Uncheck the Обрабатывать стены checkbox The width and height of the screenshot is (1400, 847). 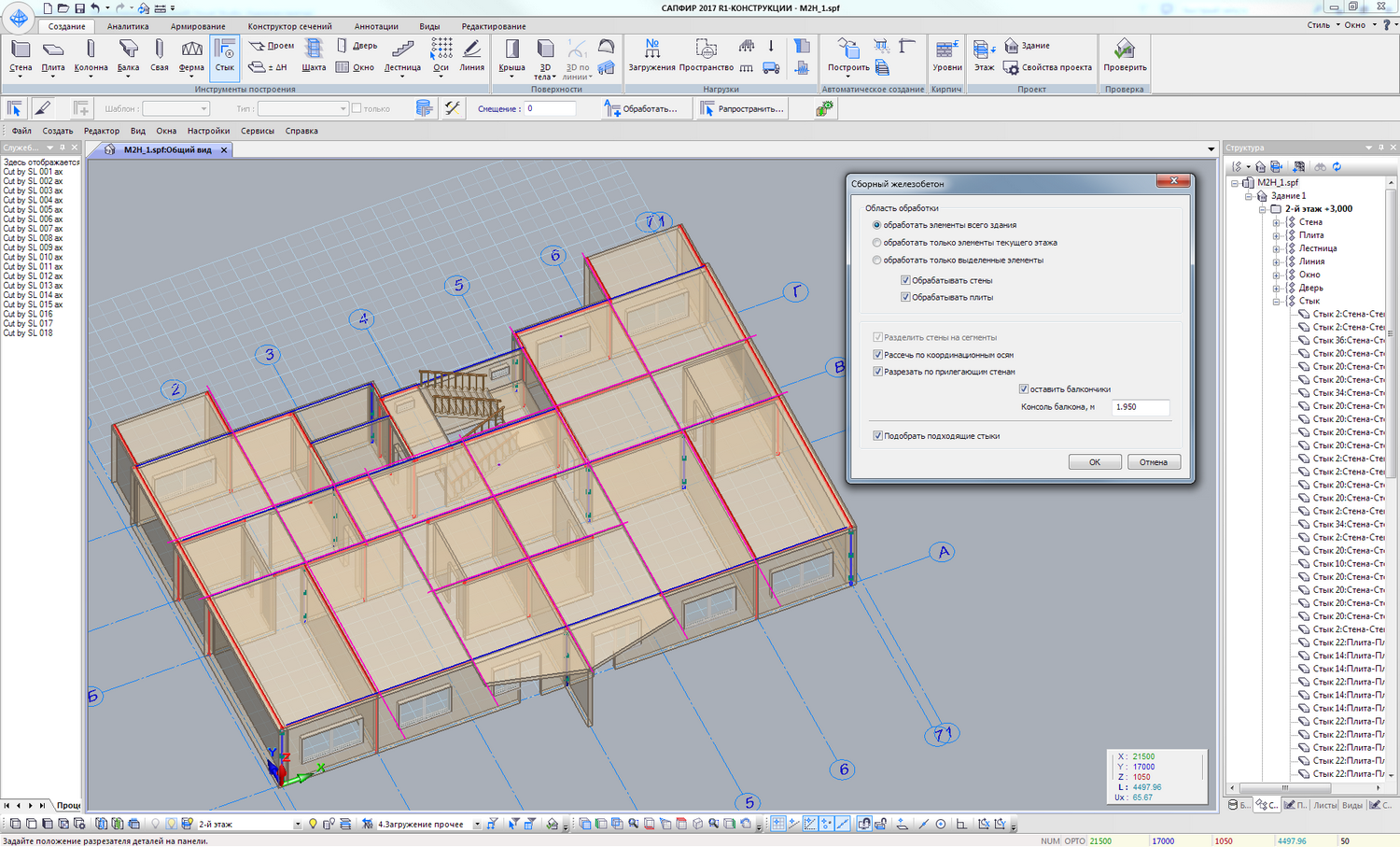coord(905,280)
